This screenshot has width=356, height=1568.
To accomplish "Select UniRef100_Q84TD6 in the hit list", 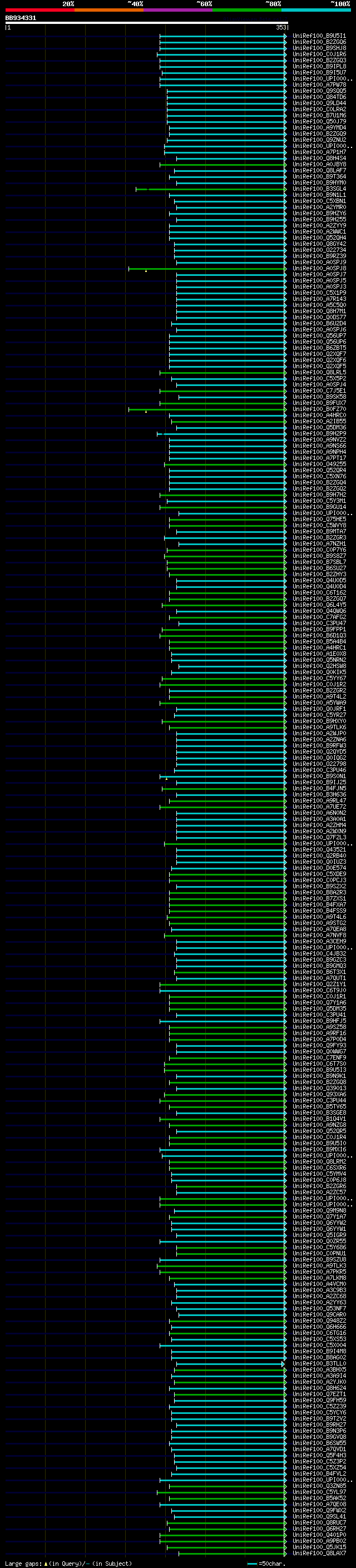I will [319, 97].
